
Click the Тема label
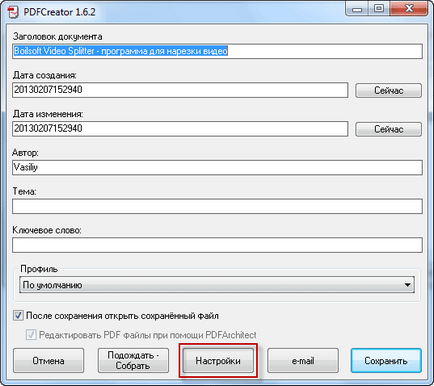coord(24,191)
